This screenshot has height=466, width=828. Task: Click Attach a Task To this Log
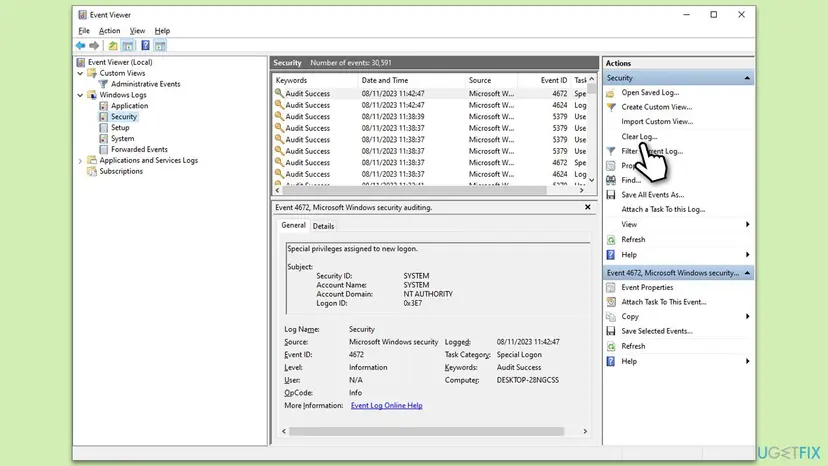663,209
